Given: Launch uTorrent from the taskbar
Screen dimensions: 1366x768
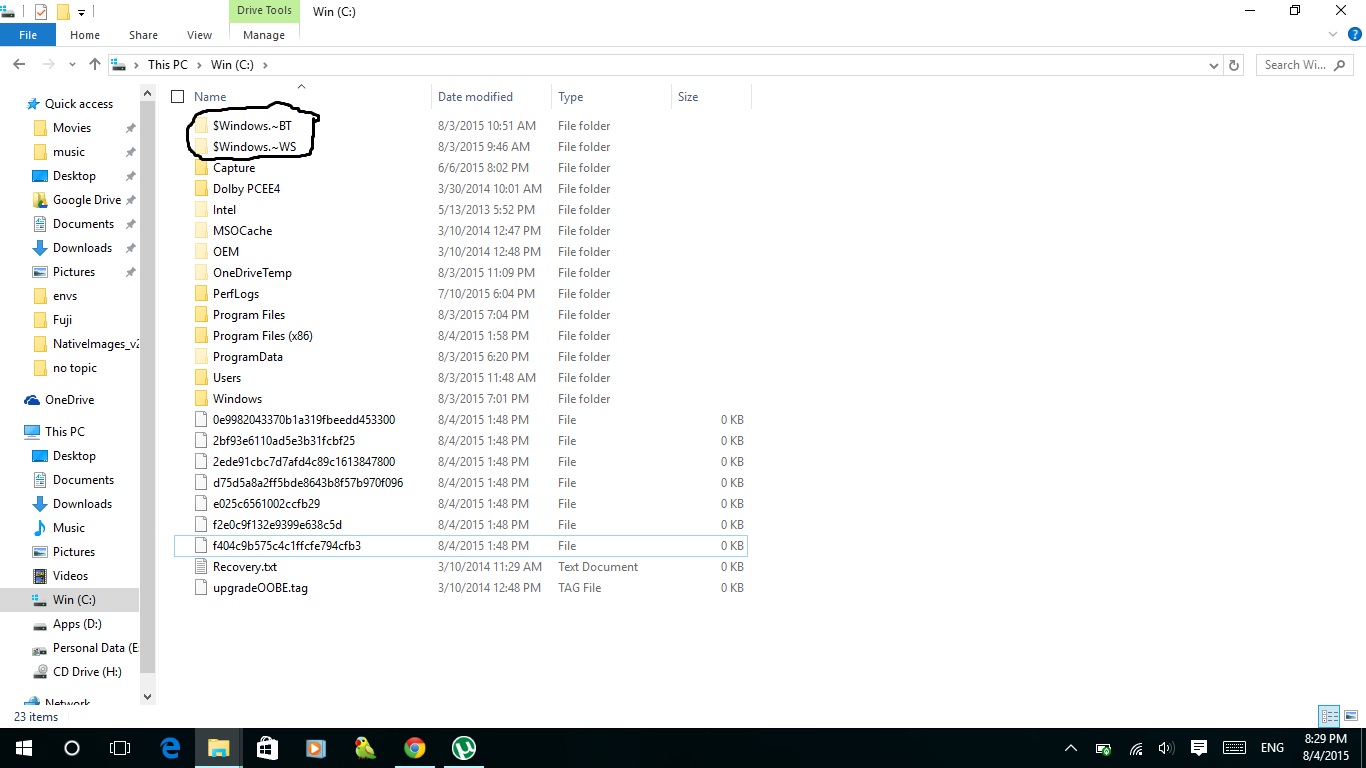Looking at the screenshot, I should tap(463, 748).
